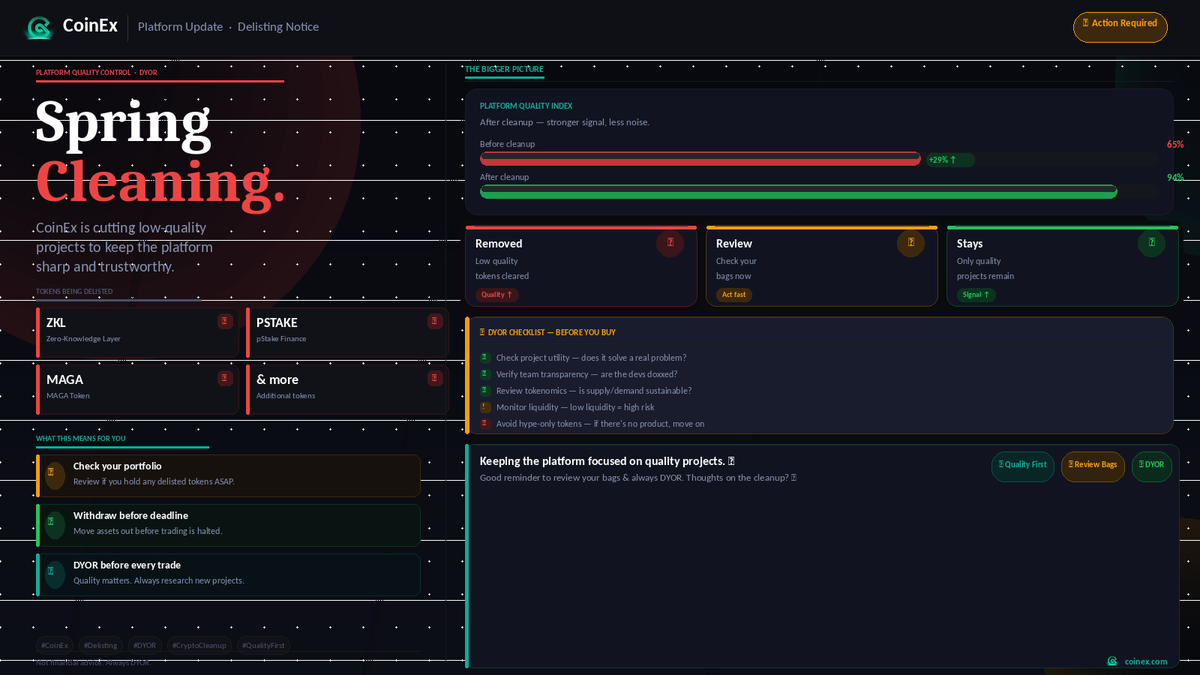Screen dimensions: 1200x675
Task: Click the 'Review Bags' pill
Action: coord(1093,466)
